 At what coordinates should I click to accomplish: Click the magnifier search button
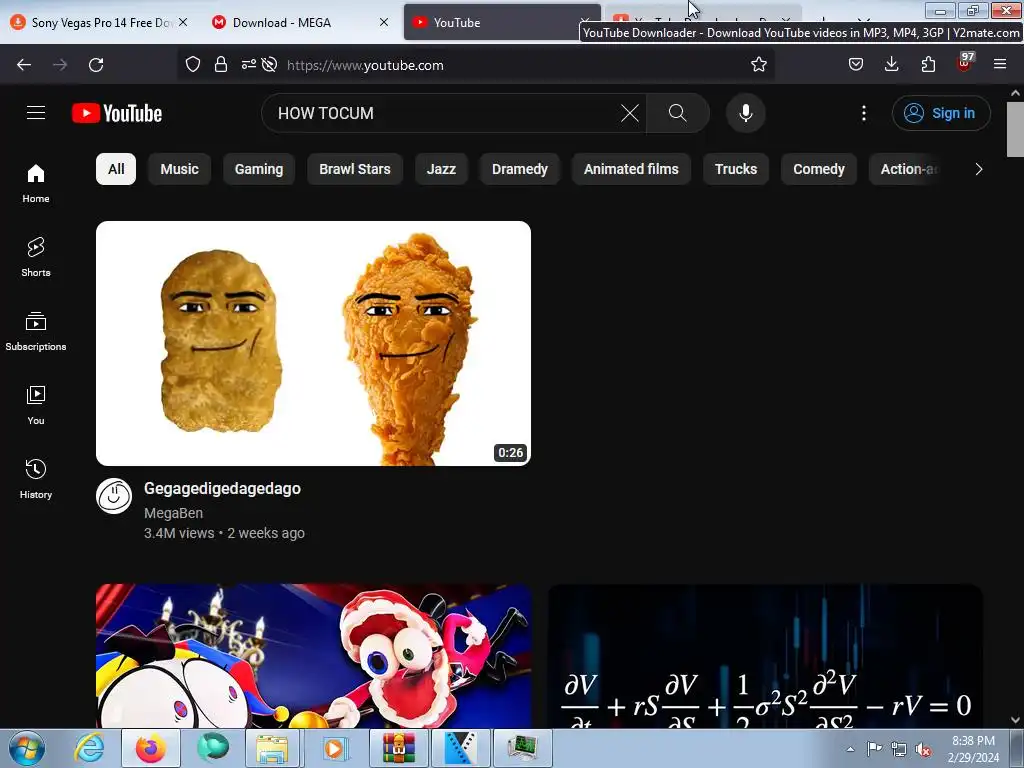click(677, 113)
